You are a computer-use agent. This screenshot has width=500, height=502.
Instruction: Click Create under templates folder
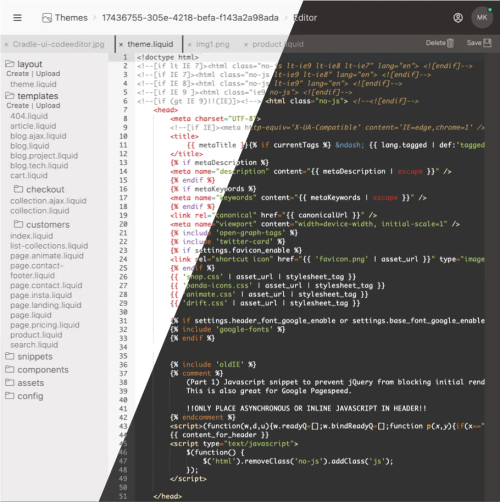pos(18,106)
